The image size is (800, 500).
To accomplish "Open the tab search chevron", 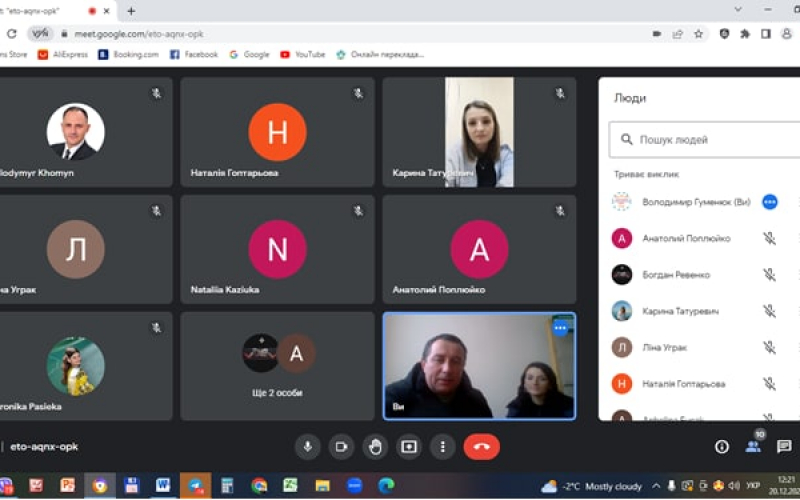I will click(738, 9).
